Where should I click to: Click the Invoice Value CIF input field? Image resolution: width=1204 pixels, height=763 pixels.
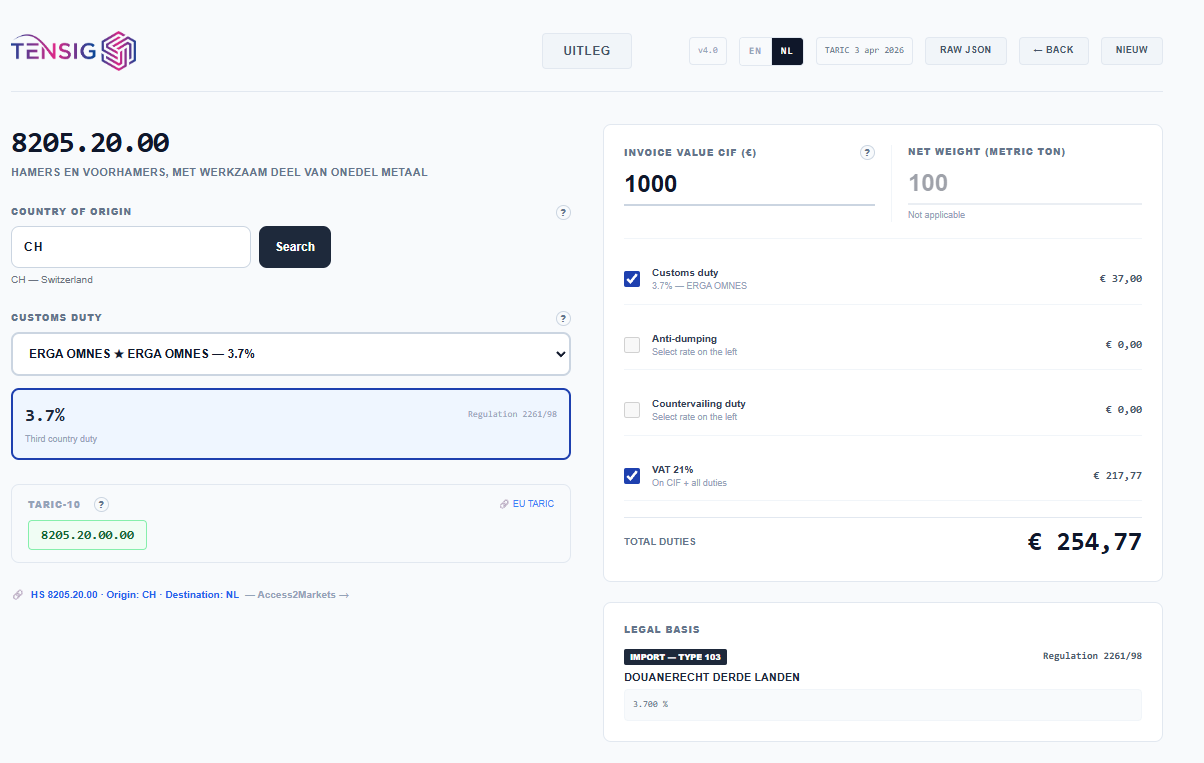pyautogui.click(x=748, y=185)
